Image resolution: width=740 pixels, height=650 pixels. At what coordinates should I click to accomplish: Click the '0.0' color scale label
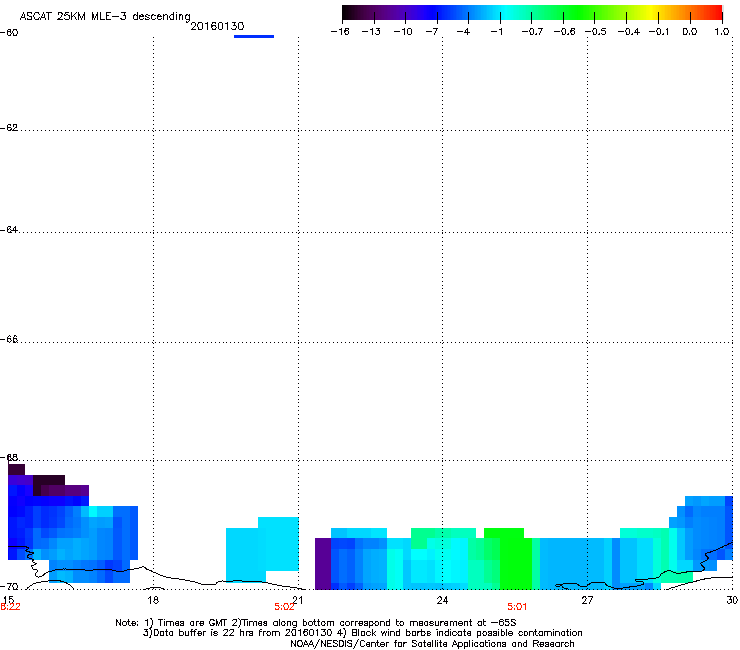coord(690,32)
